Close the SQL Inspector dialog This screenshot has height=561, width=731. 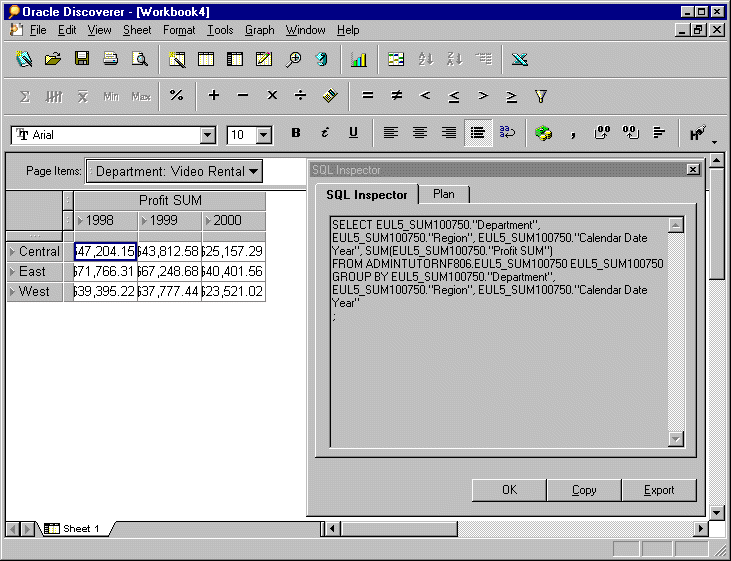693,170
